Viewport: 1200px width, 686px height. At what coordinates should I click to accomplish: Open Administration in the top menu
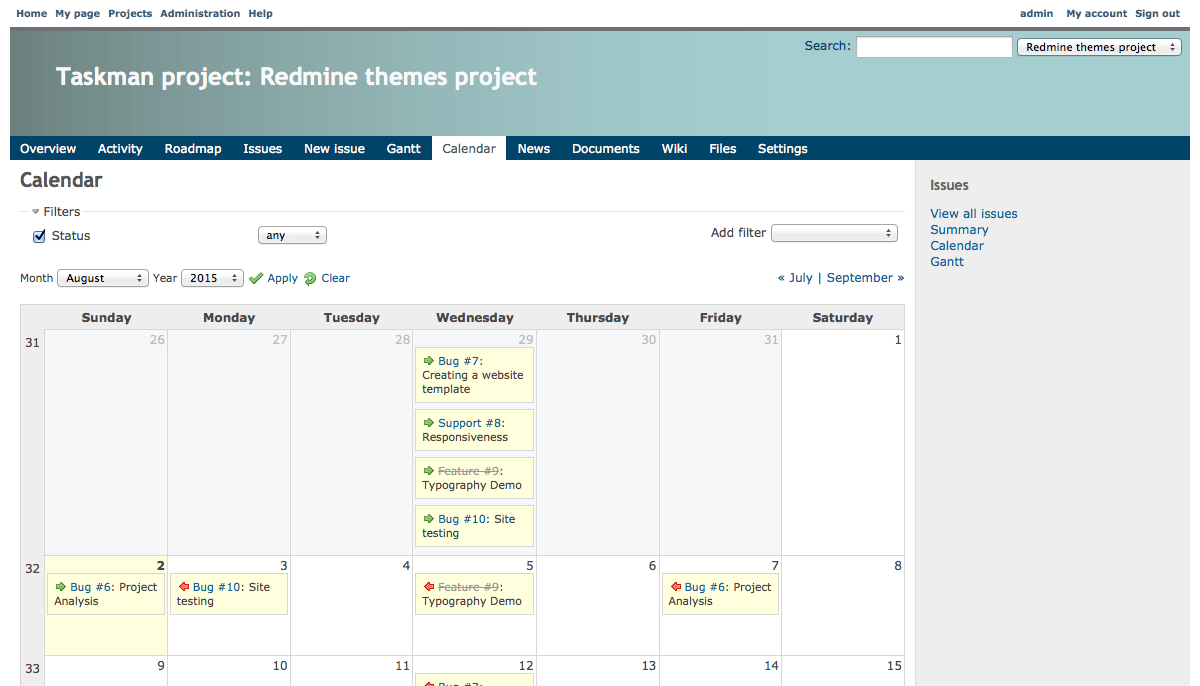pyautogui.click(x=200, y=13)
